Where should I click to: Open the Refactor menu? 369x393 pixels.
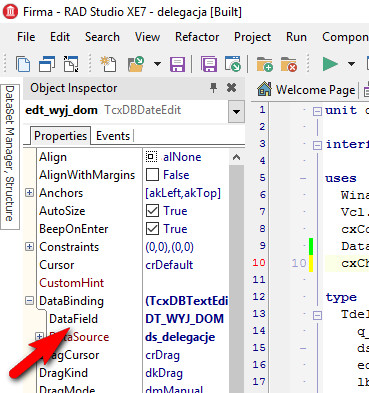[197, 37]
